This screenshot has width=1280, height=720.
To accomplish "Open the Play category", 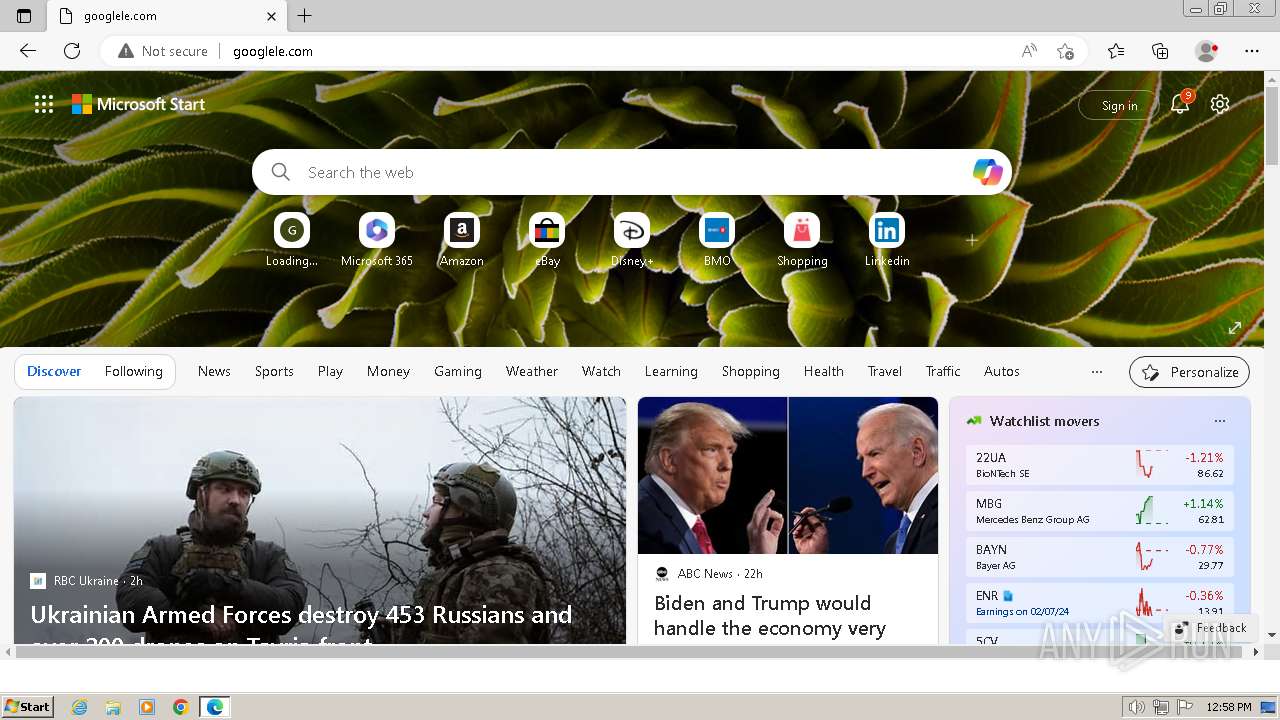I will tap(330, 371).
